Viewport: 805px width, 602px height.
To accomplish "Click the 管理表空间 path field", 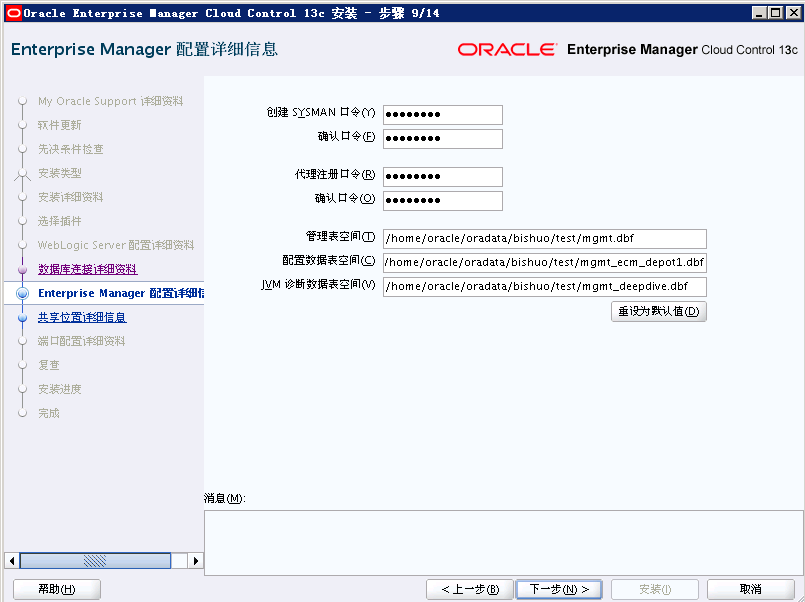I will [x=545, y=239].
